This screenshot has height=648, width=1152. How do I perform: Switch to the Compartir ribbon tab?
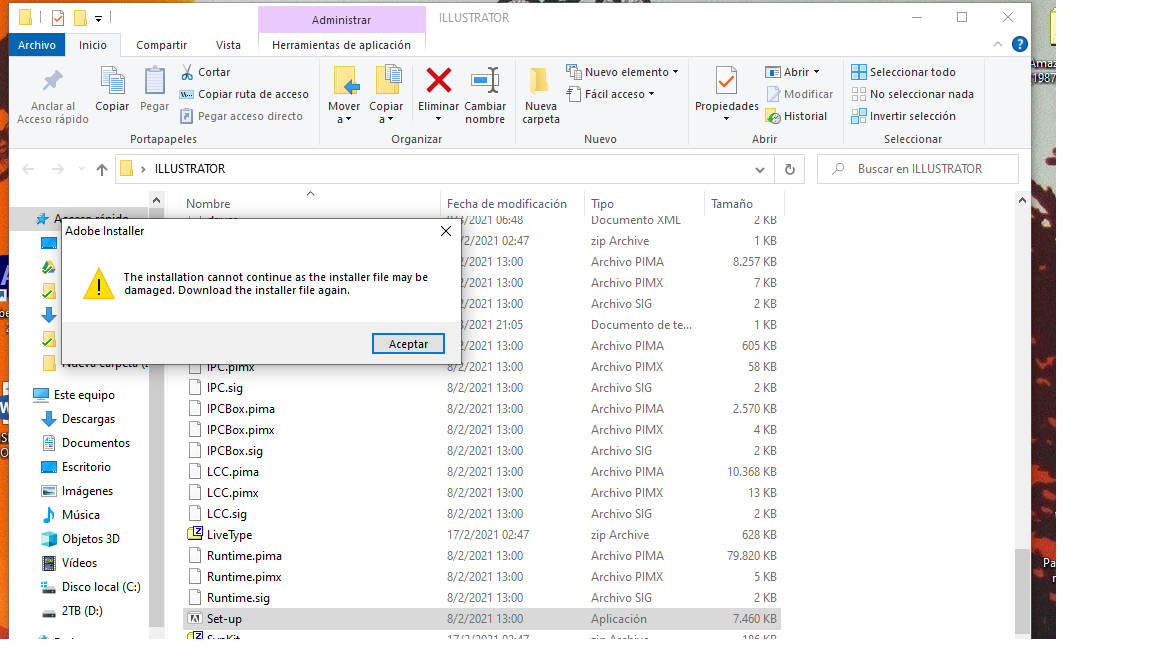[x=162, y=45]
